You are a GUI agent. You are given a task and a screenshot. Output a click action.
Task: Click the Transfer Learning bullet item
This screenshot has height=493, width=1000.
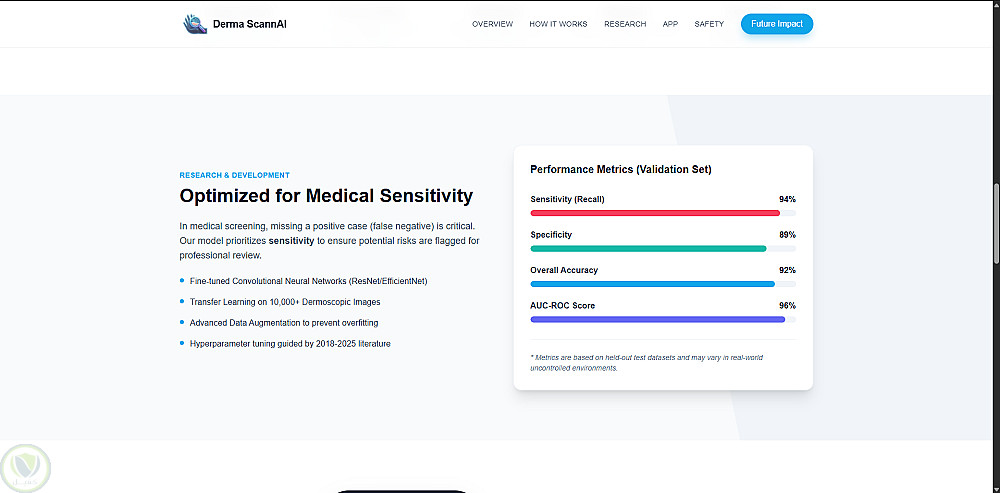284,302
